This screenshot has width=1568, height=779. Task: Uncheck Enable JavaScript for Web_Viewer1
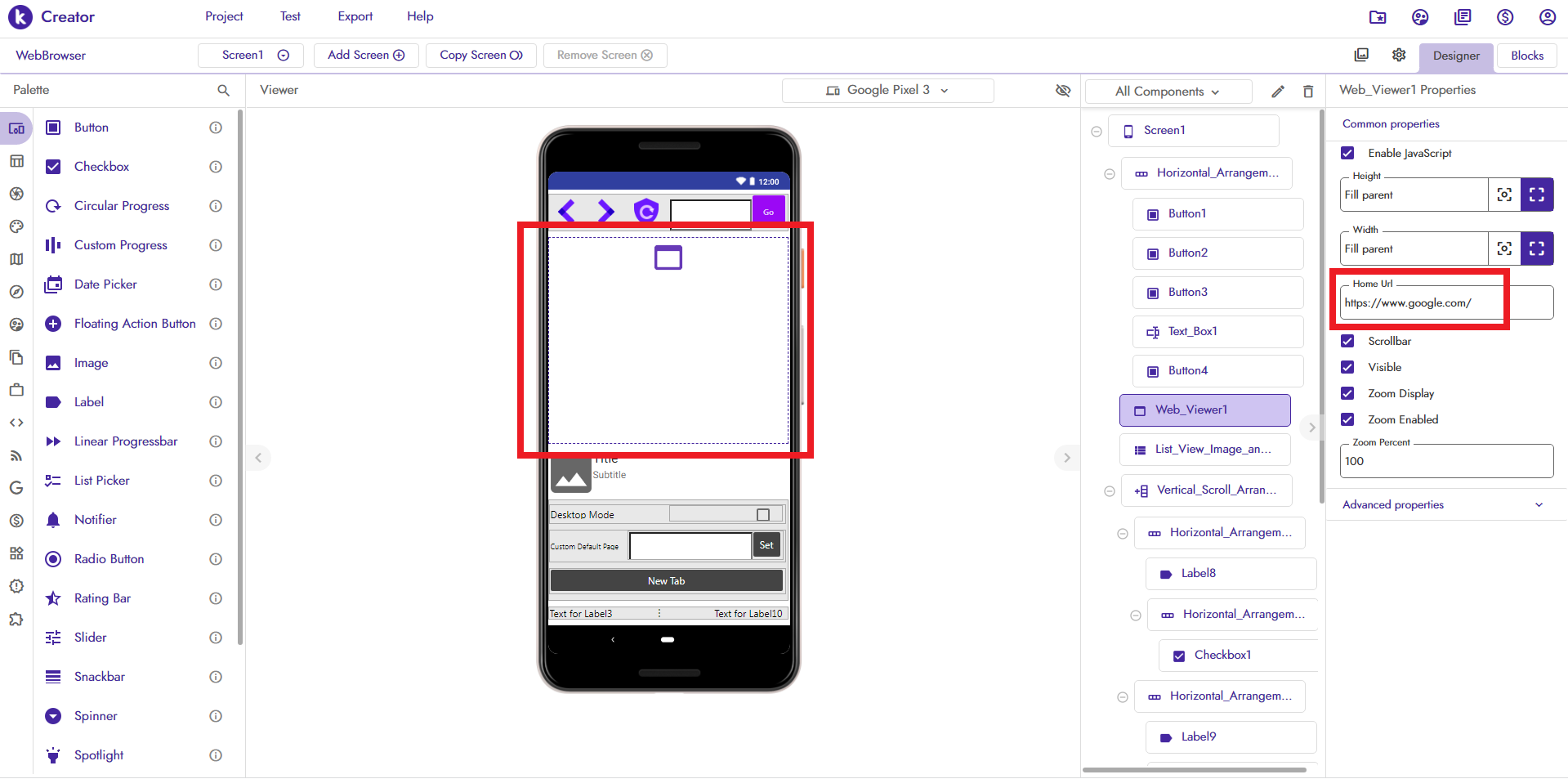[1347, 153]
